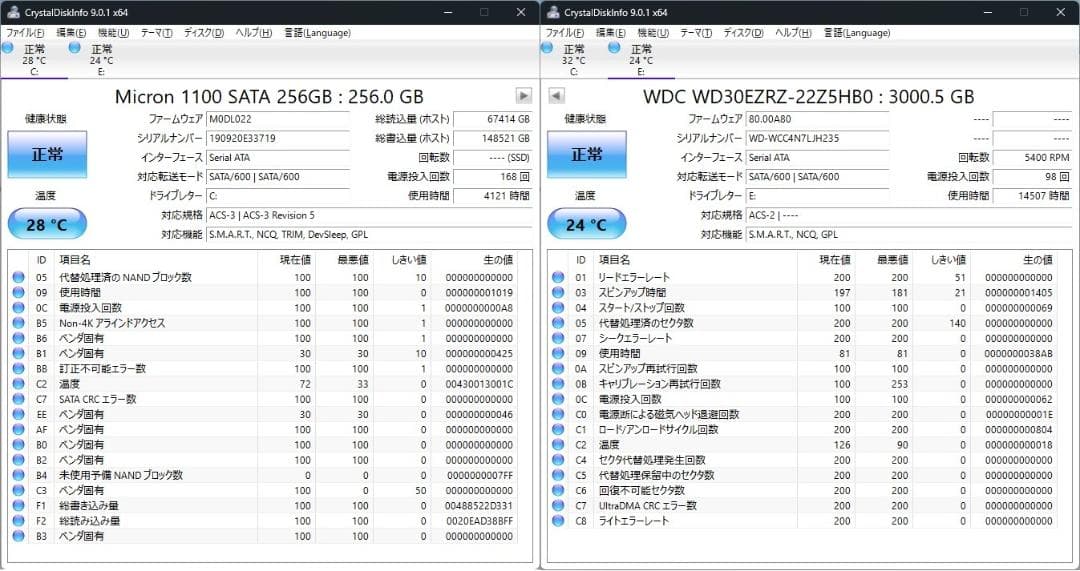Screen dimensions: 1080x571
Task: Open ディスク(D) menu in left window
Action: point(204,33)
